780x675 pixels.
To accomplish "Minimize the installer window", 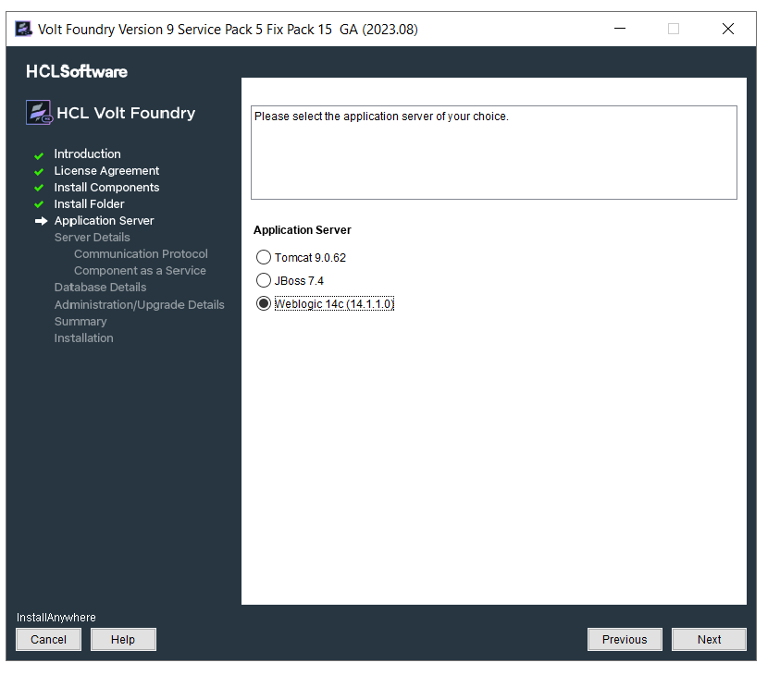I will tap(619, 29).
